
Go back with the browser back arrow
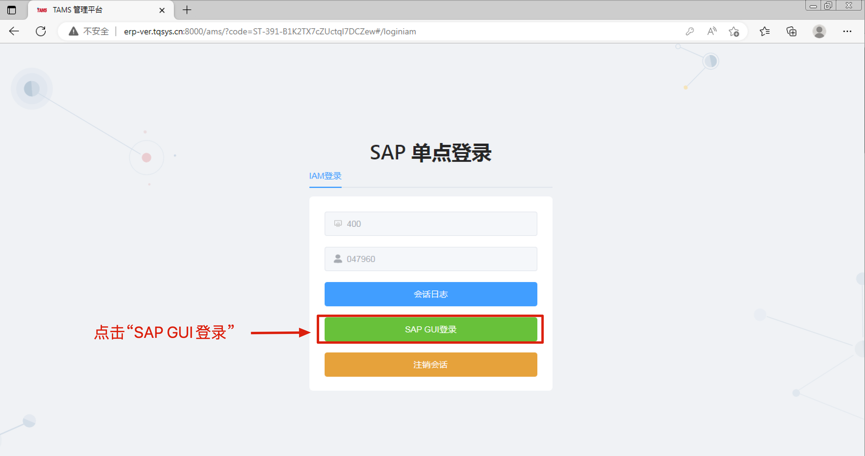click(x=14, y=31)
